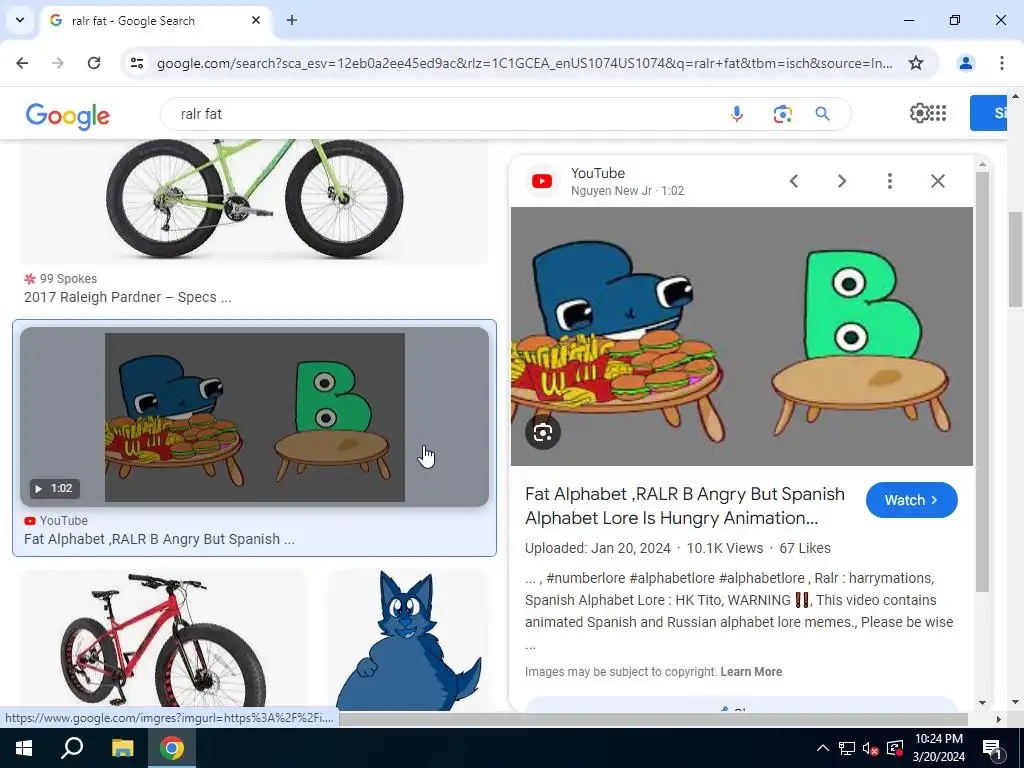Click '2017 Raleigh Pardner – Specs ...' link
The image size is (1024, 768).
pos(127,297)
